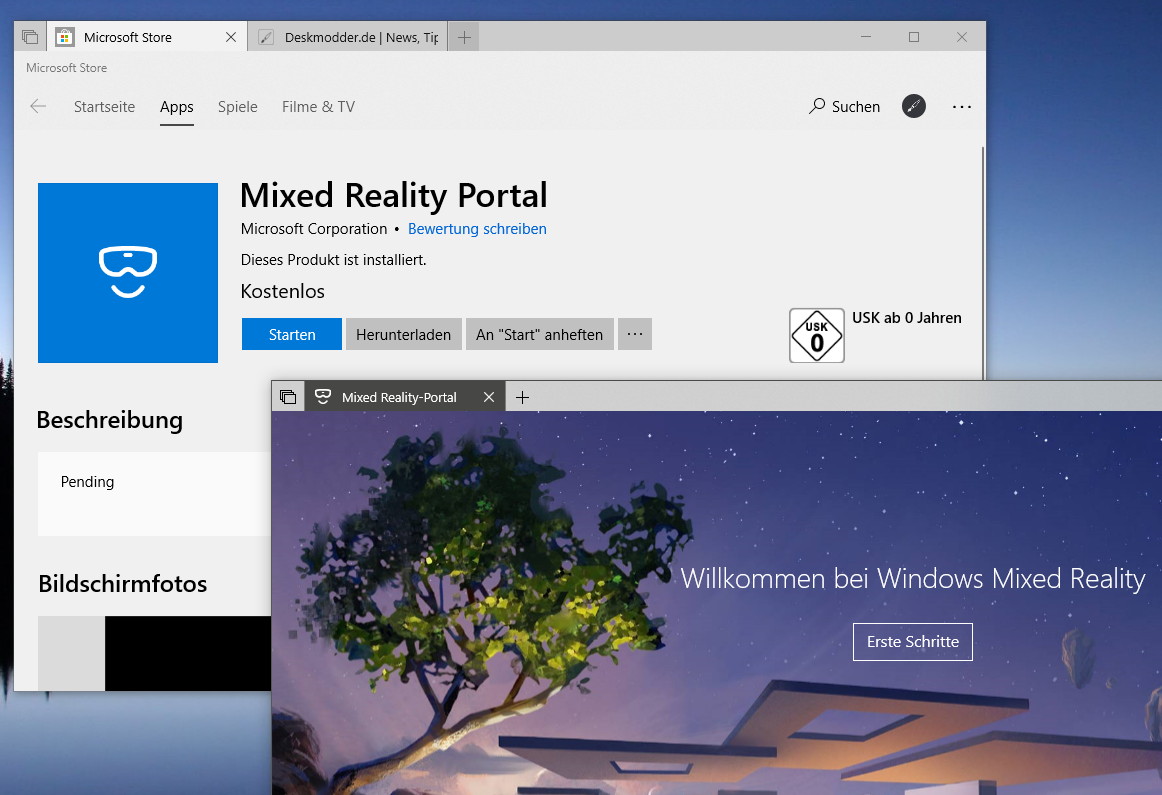Minimize the Microsoft Store window
This screenshot has width=1162, height=795.
[x=866, y=37]
